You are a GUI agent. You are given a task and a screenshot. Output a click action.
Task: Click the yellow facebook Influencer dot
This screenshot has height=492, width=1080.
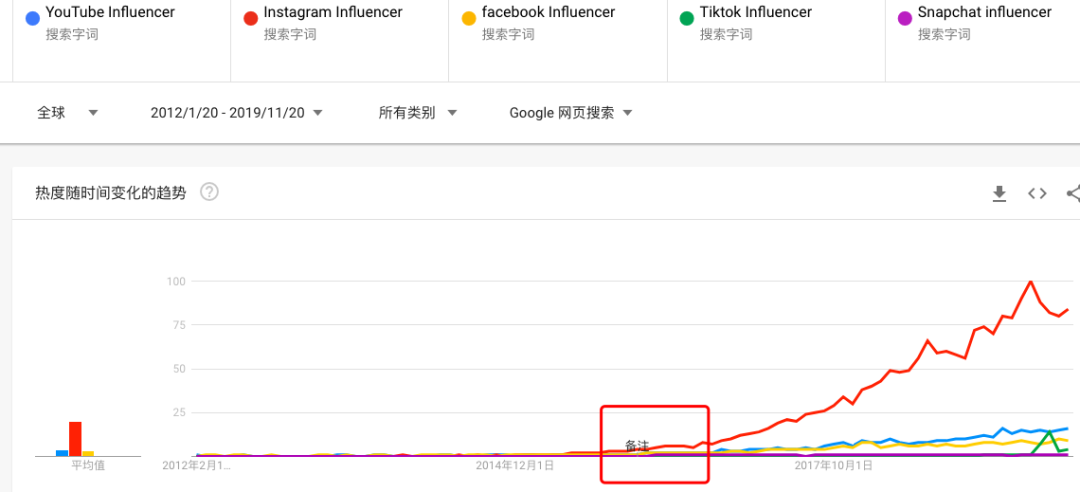469,18
